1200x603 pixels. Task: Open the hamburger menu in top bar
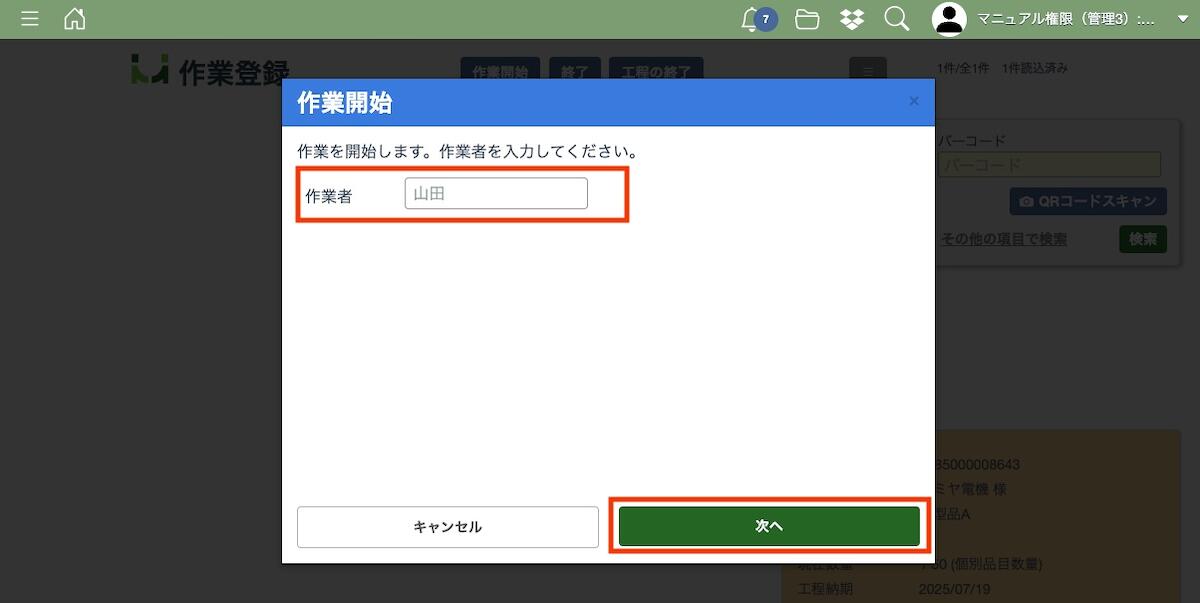pos(30,19)
